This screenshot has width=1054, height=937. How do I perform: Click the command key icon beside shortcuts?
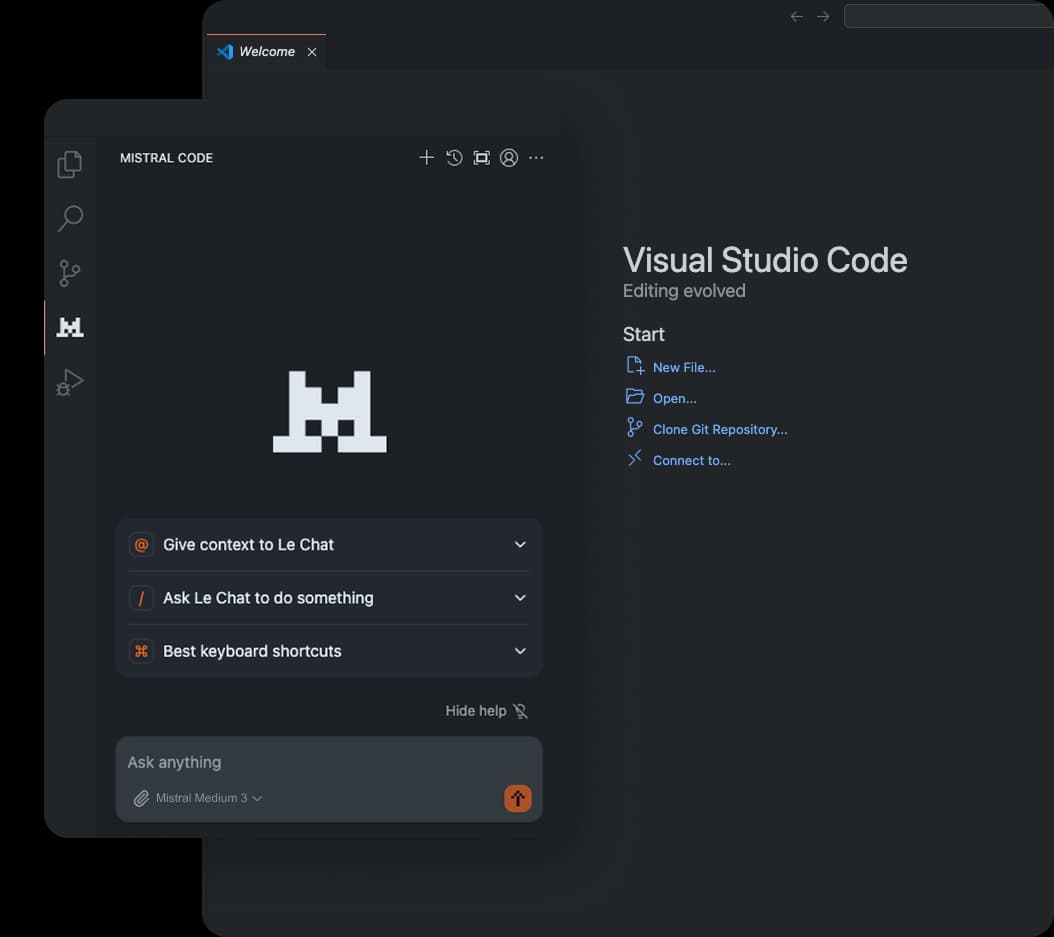[x=141, y=651]
